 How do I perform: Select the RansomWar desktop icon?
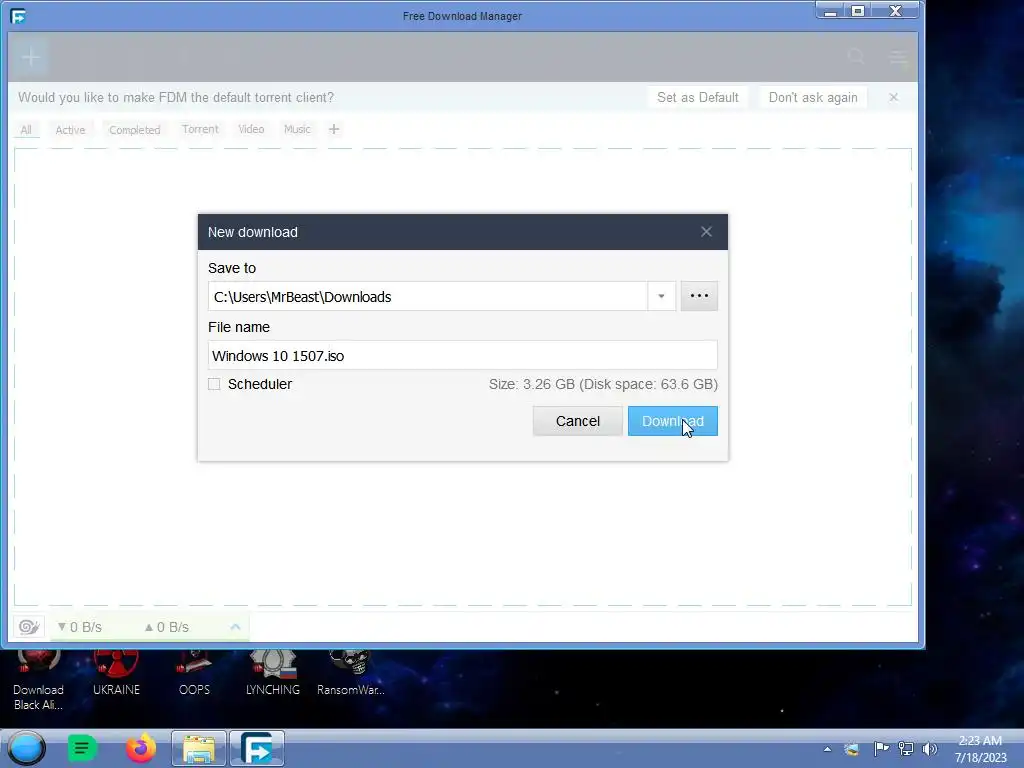point(351,673)
